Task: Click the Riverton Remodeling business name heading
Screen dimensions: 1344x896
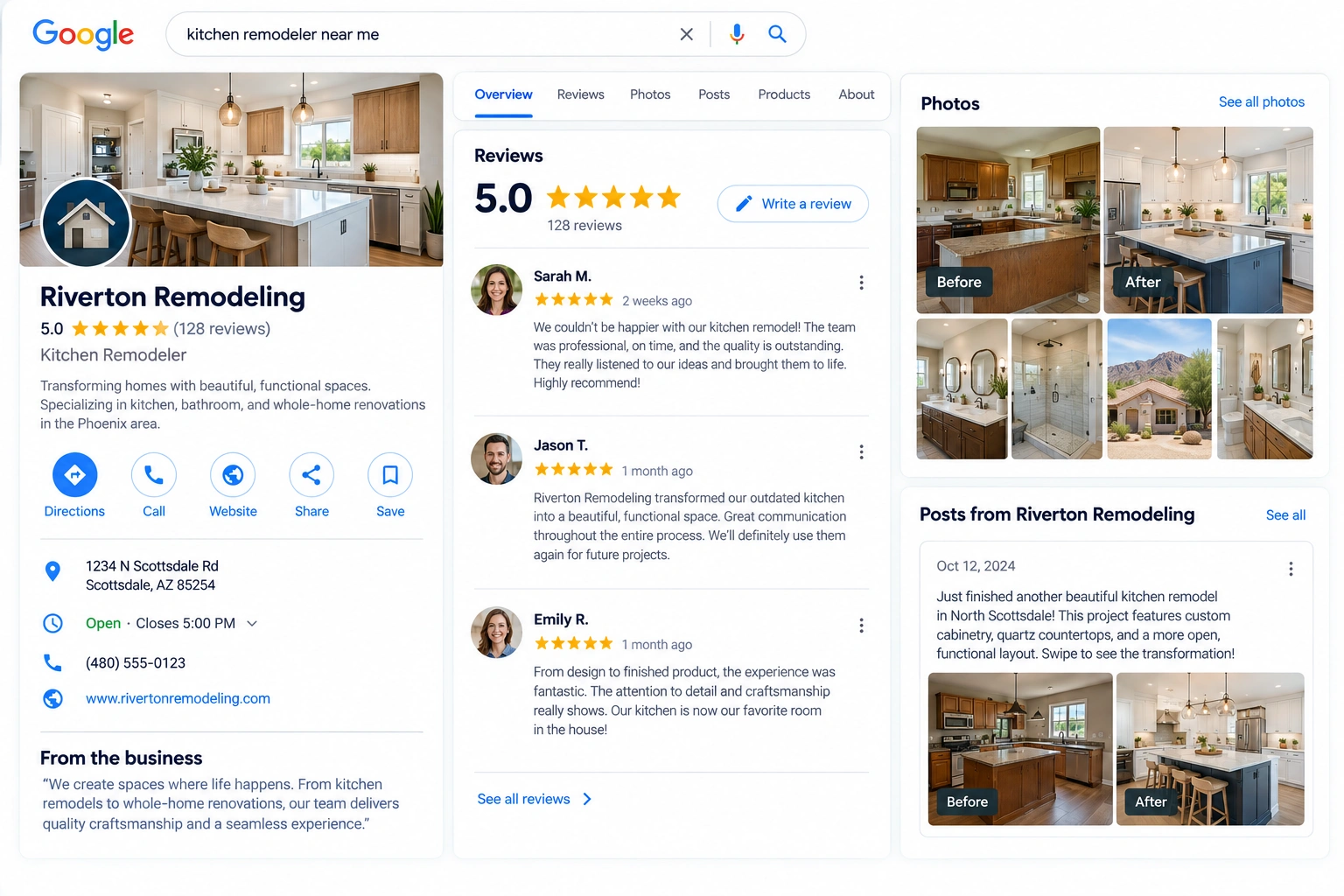Action: point(172,297)
